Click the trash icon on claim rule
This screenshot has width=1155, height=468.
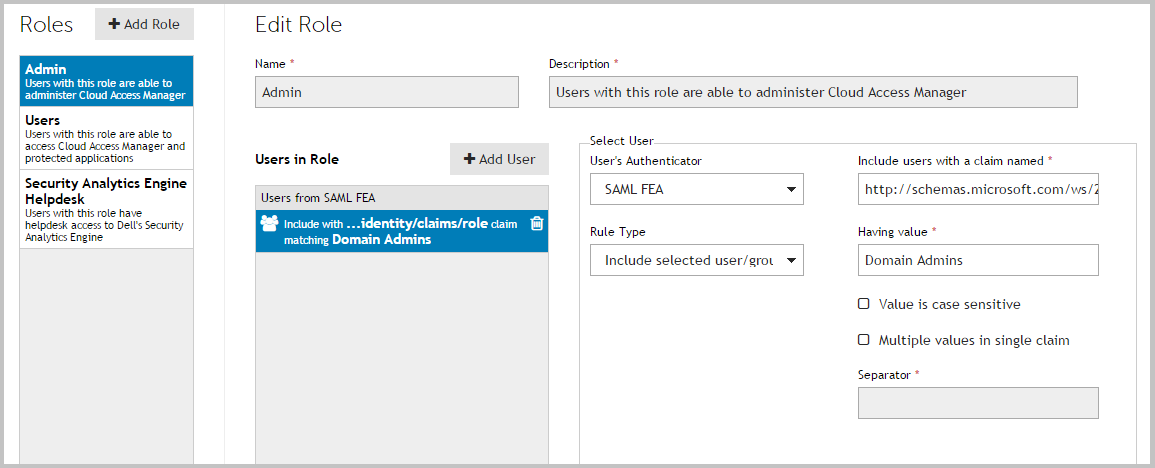pyautogui.click(x=537, y=223)
